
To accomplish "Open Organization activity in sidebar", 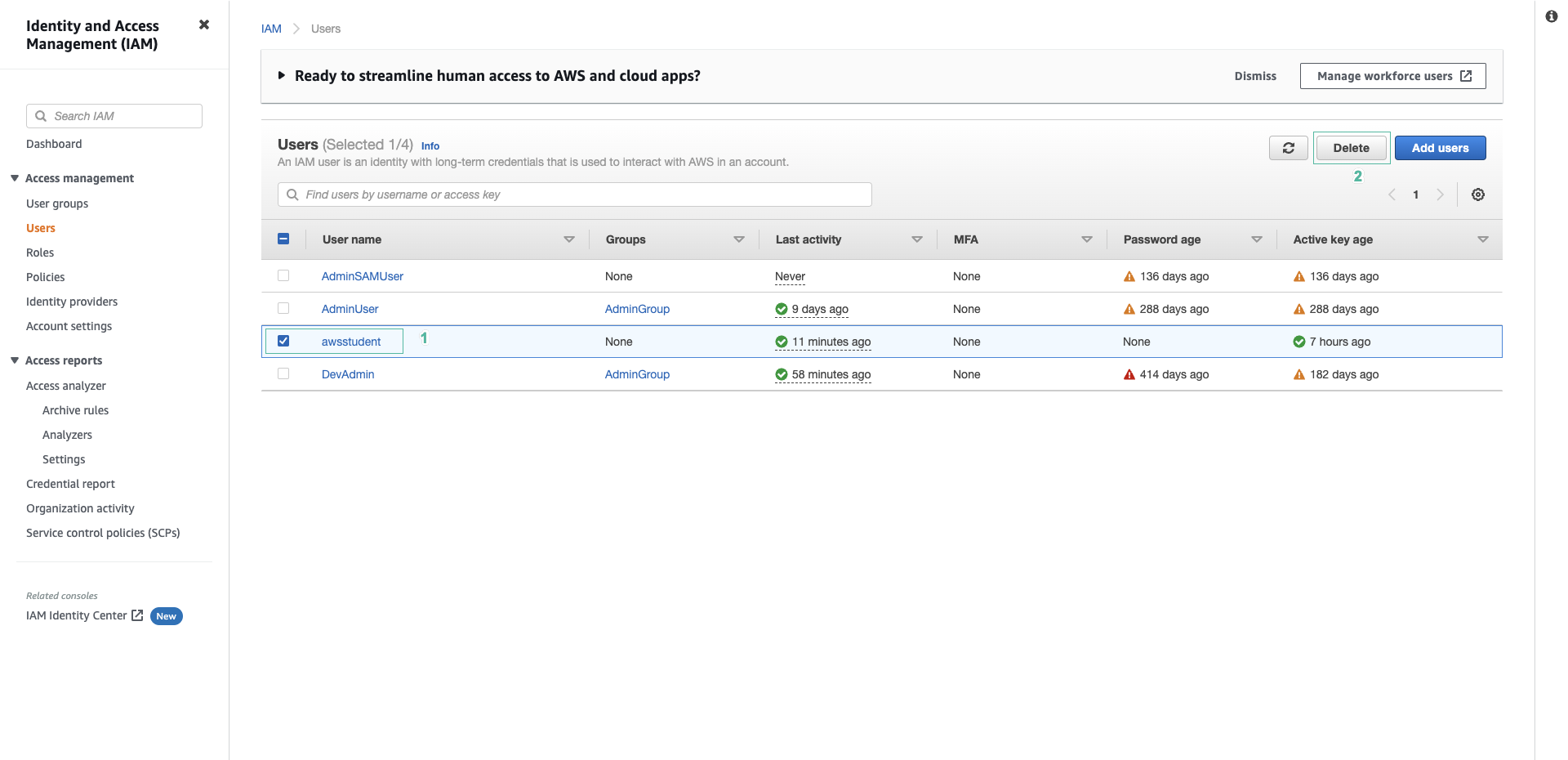I will click(x=80, y=508).
